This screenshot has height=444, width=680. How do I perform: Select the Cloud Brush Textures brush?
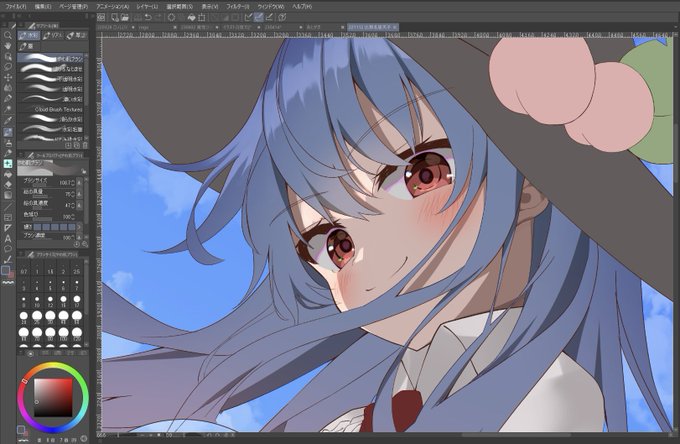[x=51, y=109]
